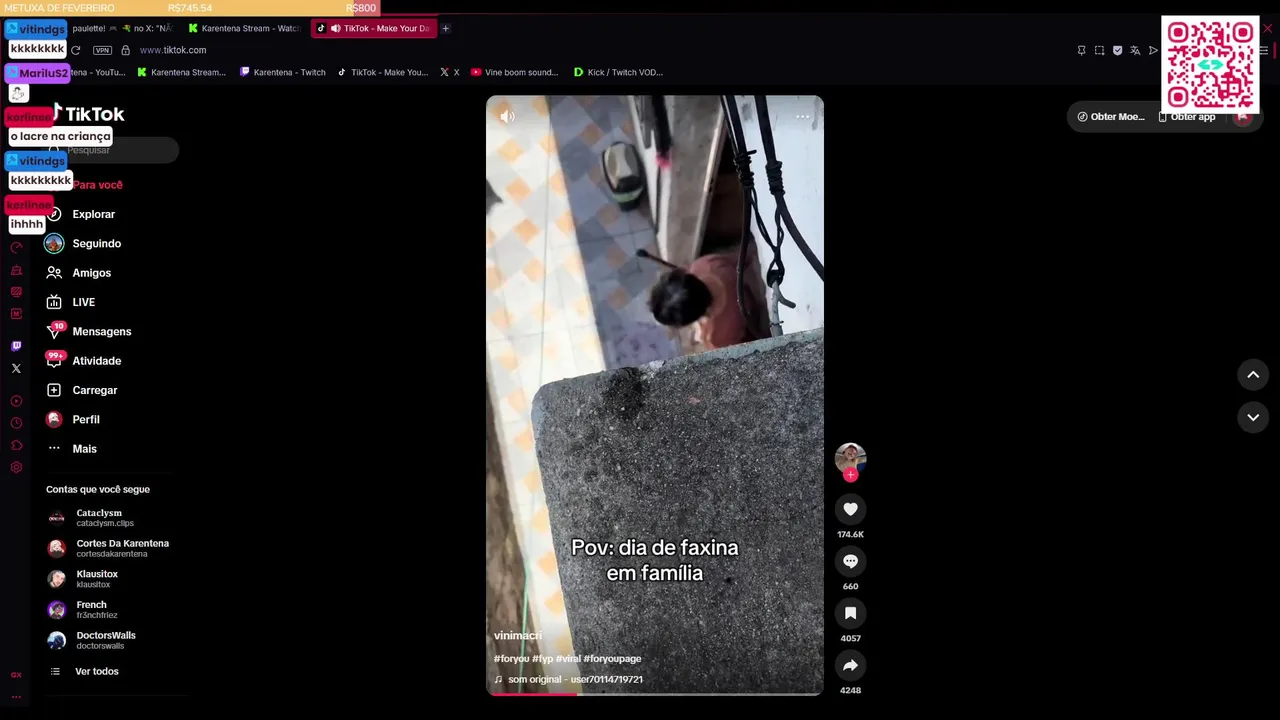1280x720 pixels.
Task: Switch to Karentena Stream browser tab
Action: coord(244,28)
